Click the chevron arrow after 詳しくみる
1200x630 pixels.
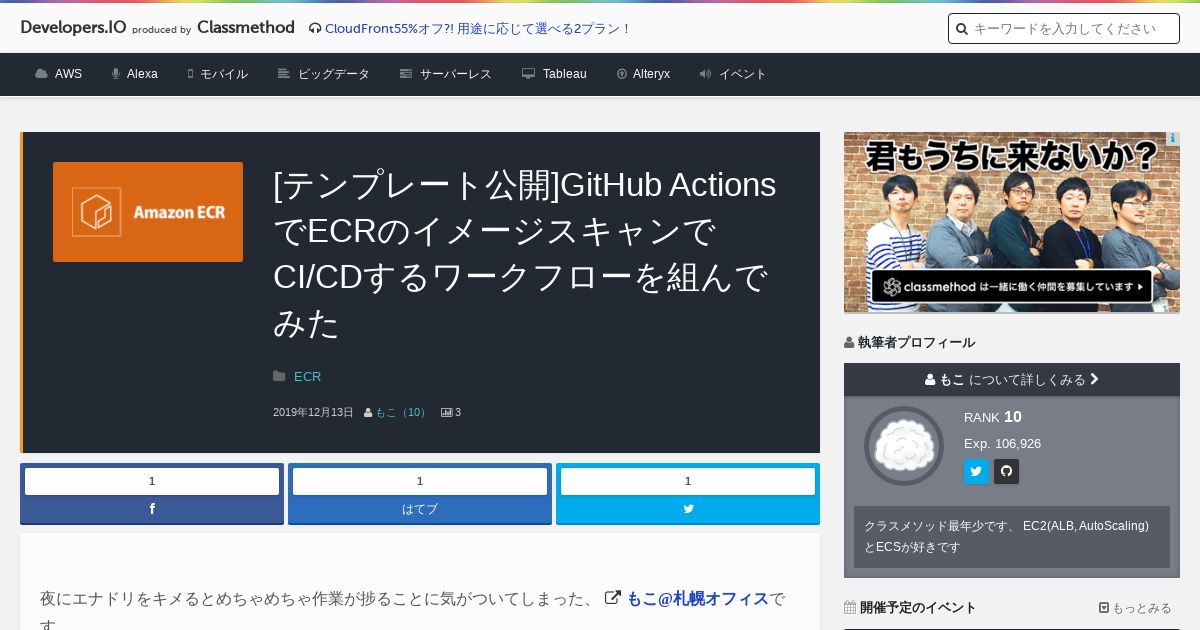click(x=1094, y=379)
